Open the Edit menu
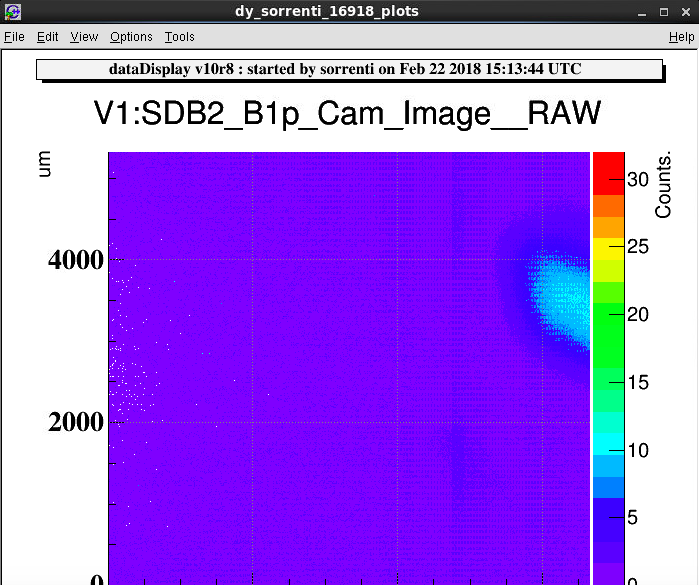Viewport: 699px width, 585px height. point(47,37)
